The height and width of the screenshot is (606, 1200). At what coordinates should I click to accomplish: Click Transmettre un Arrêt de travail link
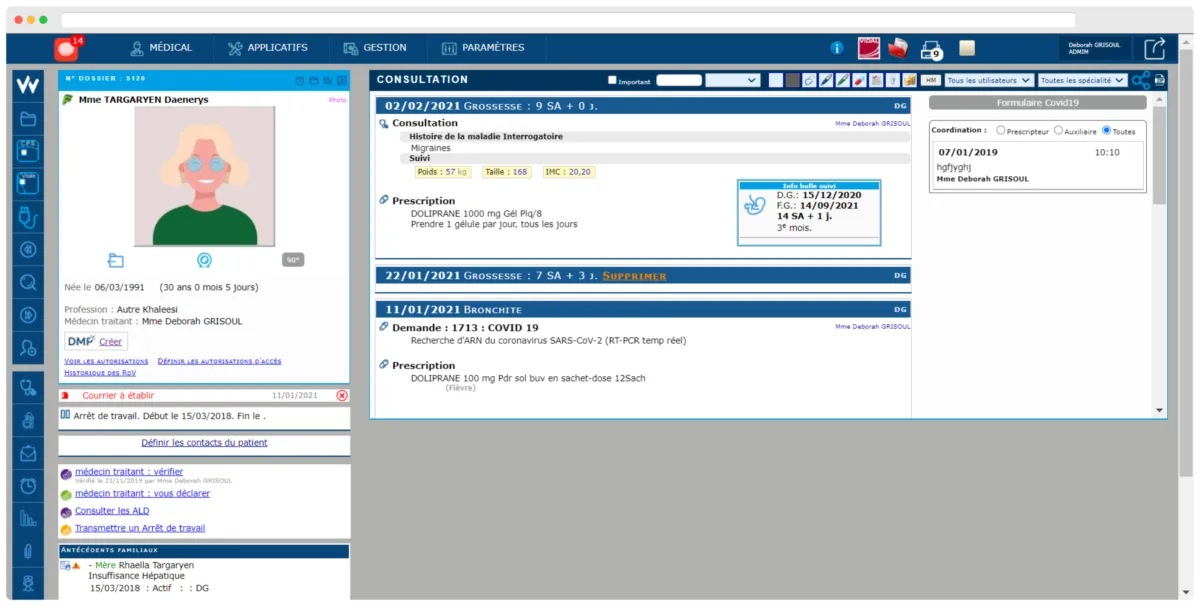140,528
